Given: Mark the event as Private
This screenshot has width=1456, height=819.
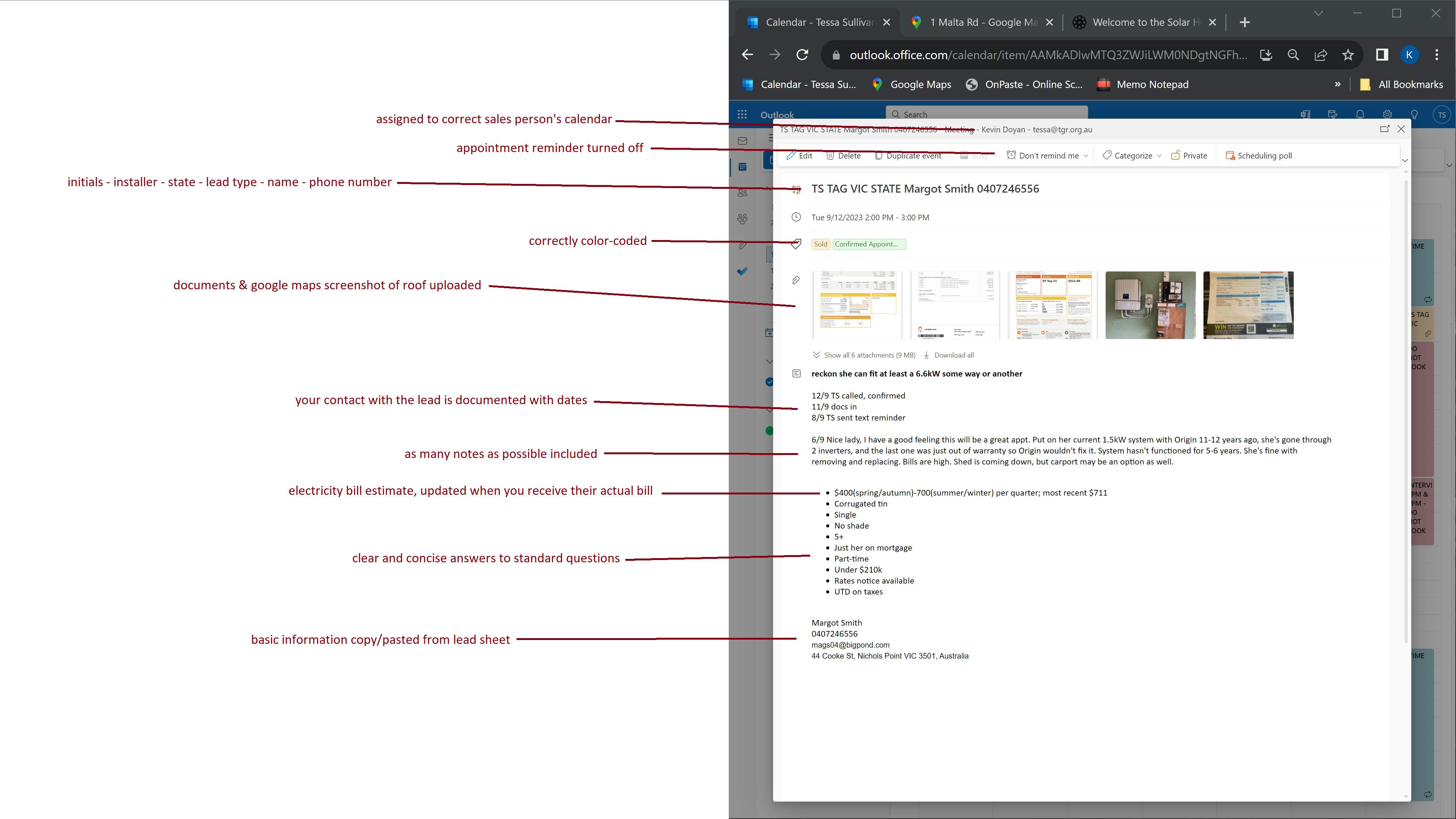Looking at the screenshot, I should pos(1189,155).
